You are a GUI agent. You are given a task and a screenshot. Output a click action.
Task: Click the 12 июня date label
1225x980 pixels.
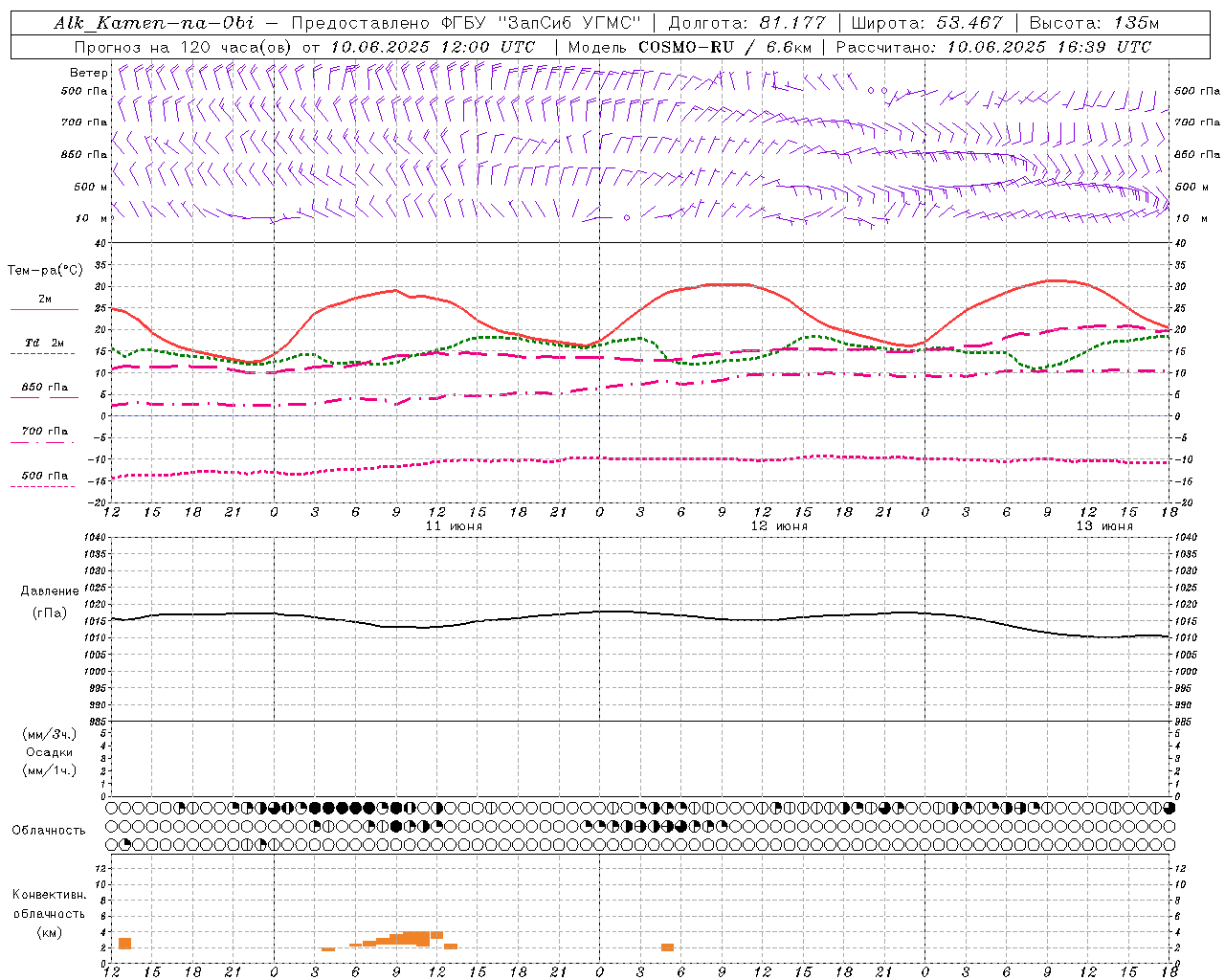coord(779,526)
